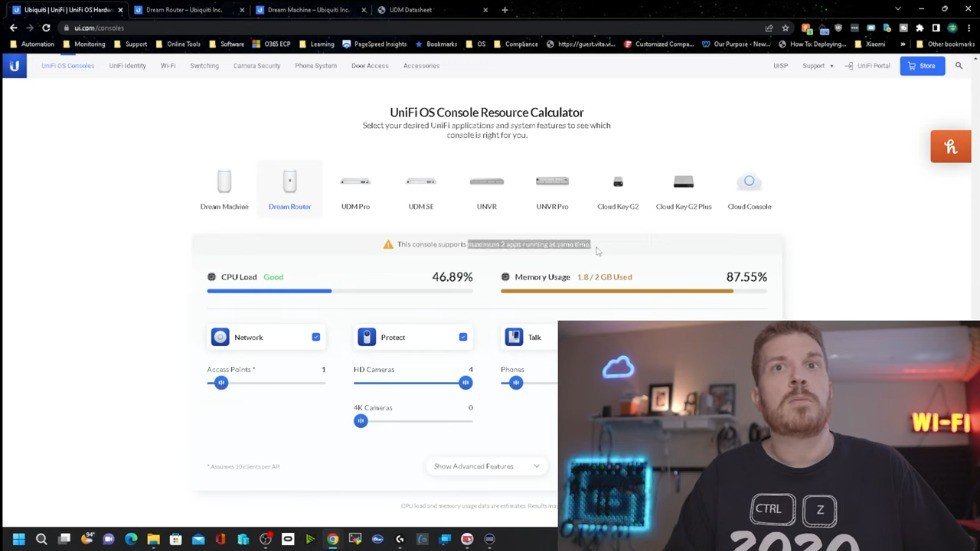Open the browser extensions puzzle icon
The height and width of the screenshot is (551, 980).
(919, 27)
